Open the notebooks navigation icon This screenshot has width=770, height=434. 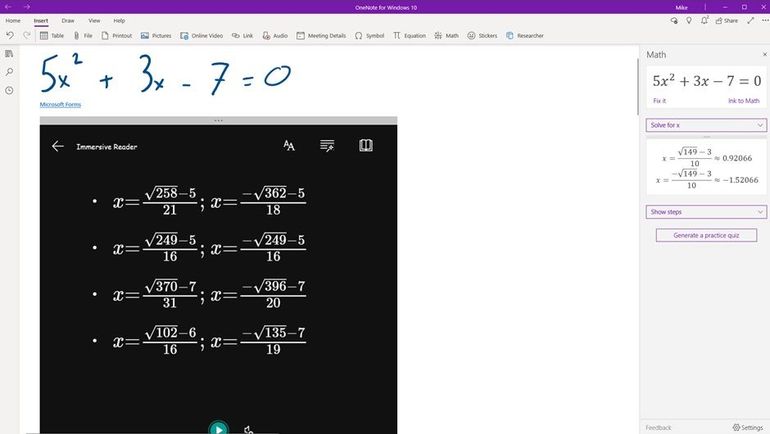pos(9,54)
